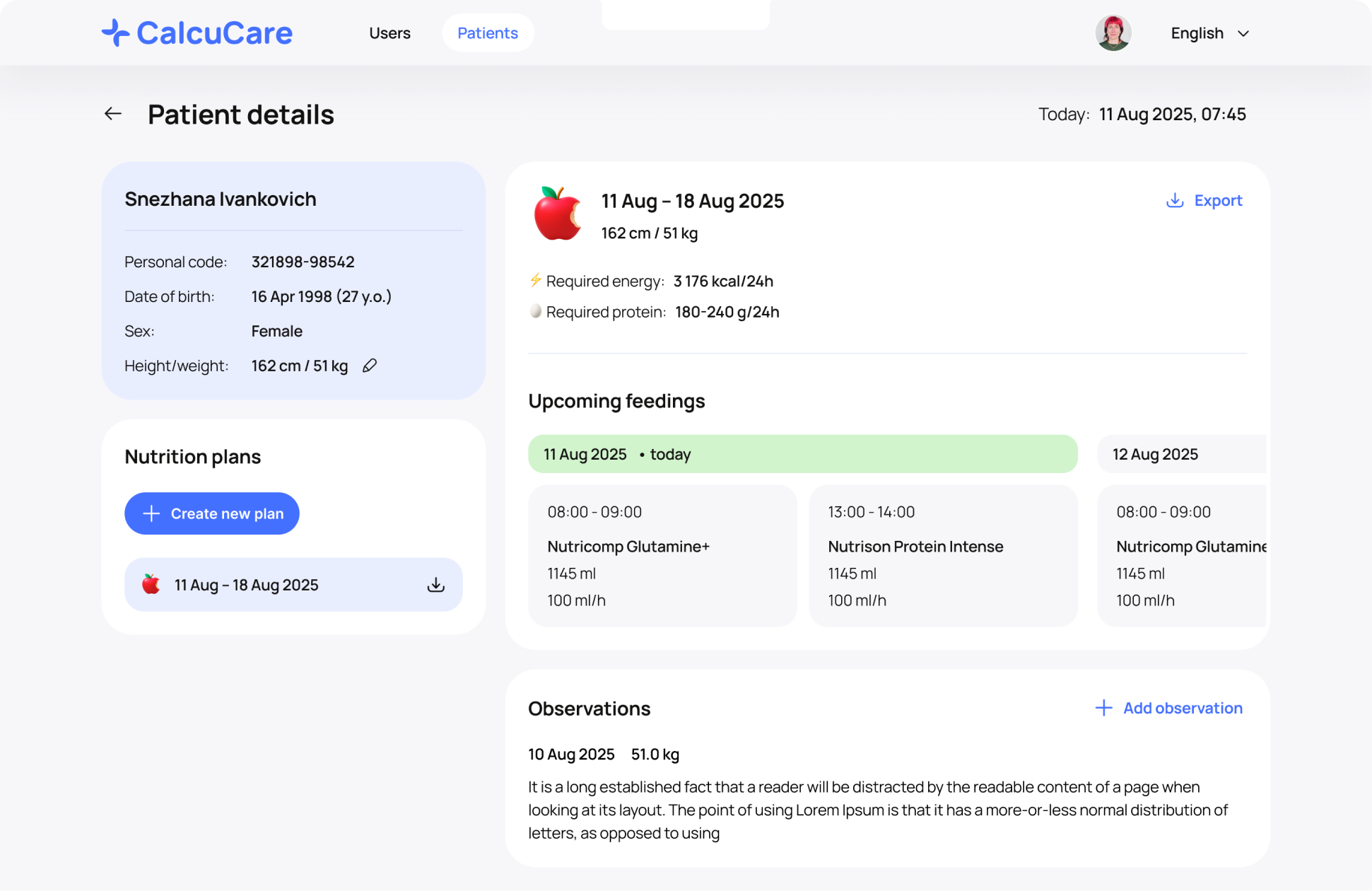Click the plus icon beside Add observation
Screen dimensions: 1372x891
pyautogui.click(x=1103, y=708)
